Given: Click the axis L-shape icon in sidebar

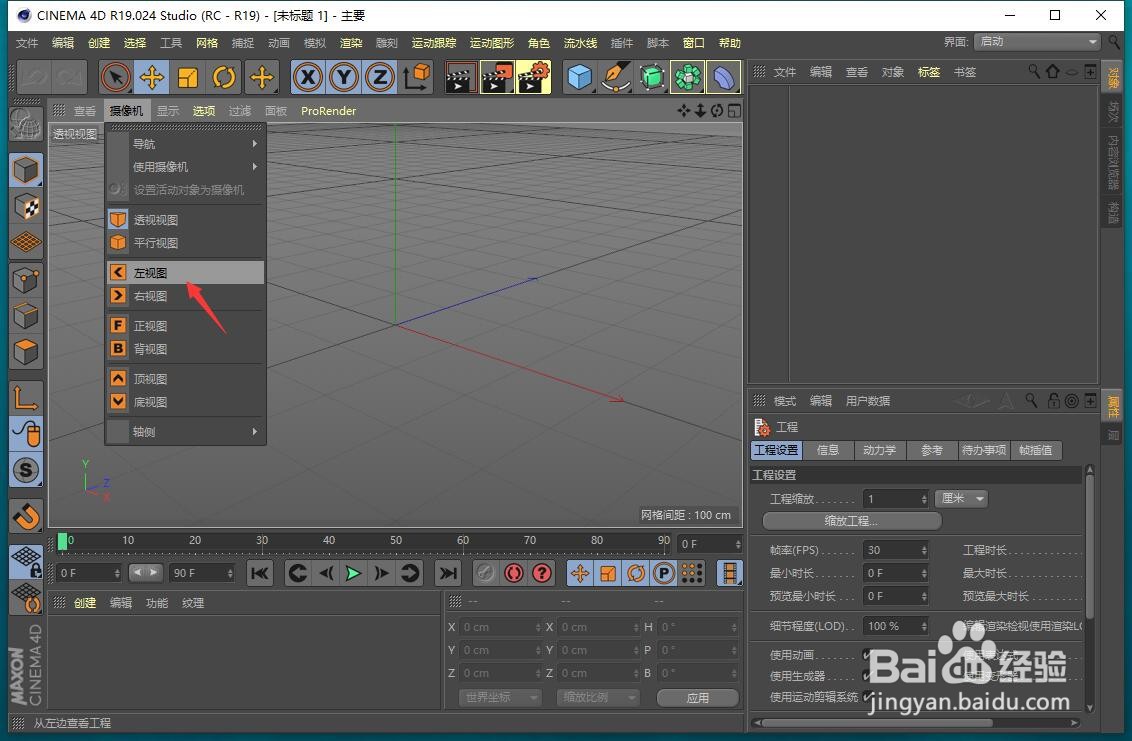Looking at the screenshot, I should tap(26, 397).
